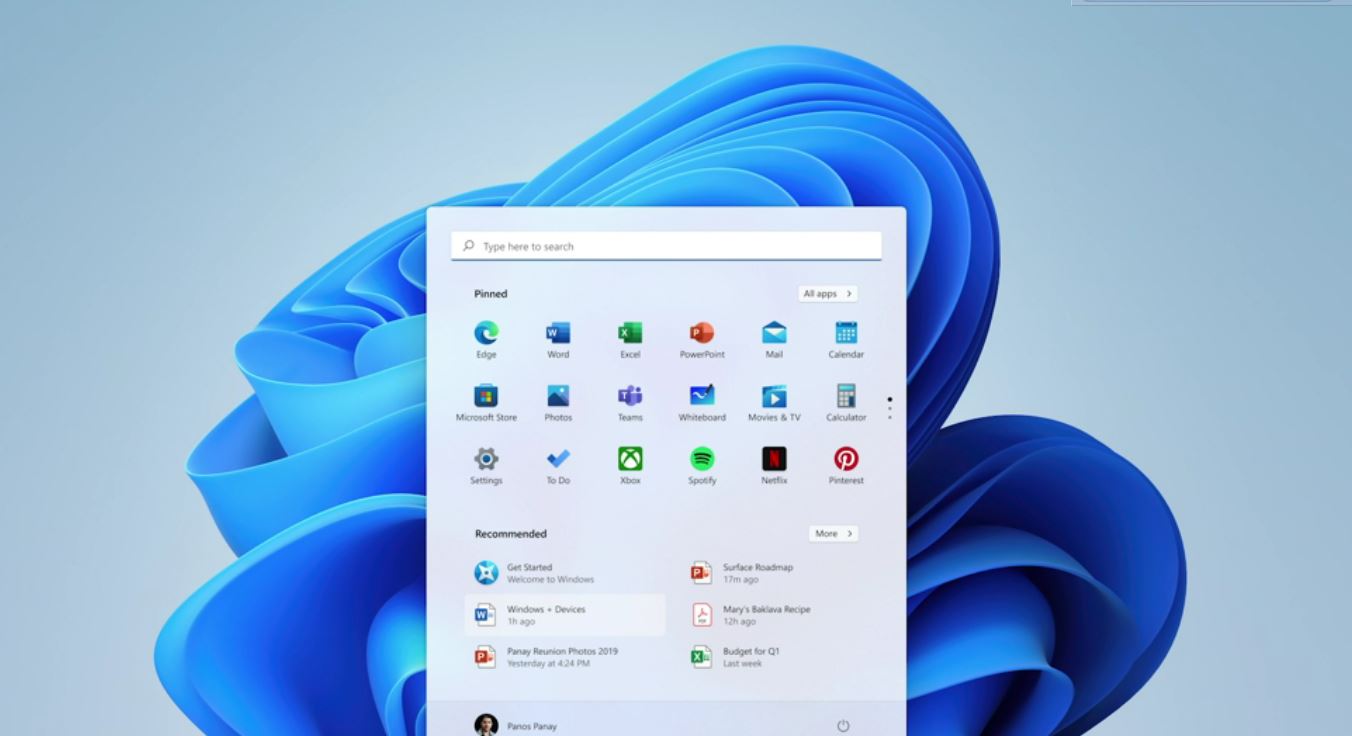
Task: Open the Photos app
Action: [557, 395]
